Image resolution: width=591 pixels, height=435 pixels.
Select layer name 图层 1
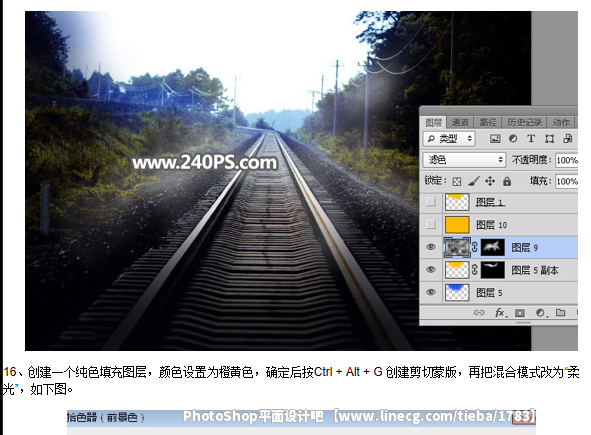tap(490, 202)
